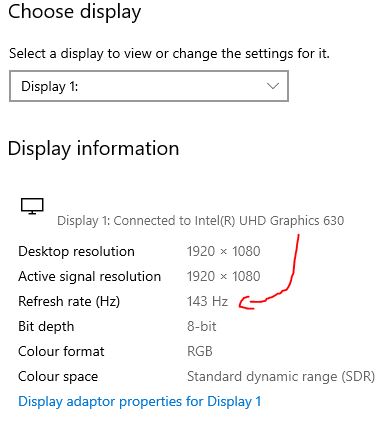Click the Display information heading
The height and width of the screenshot is (426, 391).
(x=93, y=148)
